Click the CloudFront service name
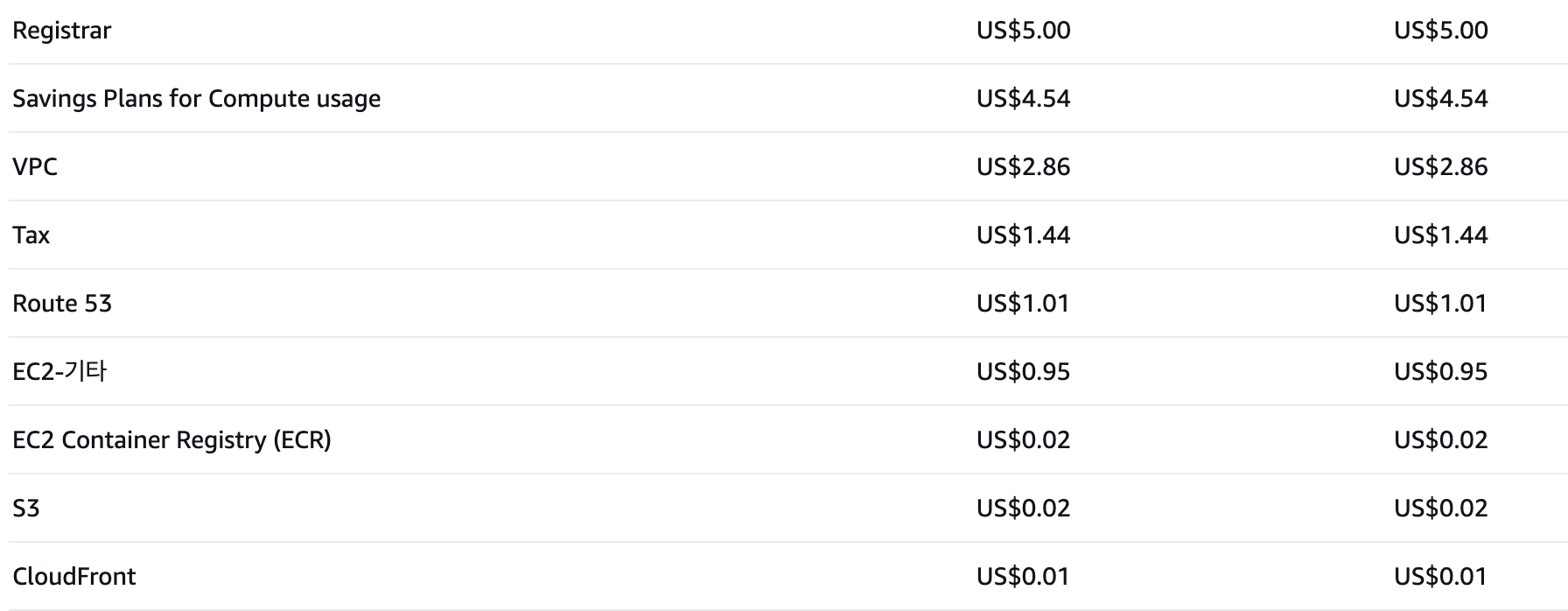Viewport: 1568px width, 611px height. (x=74, y=577)
